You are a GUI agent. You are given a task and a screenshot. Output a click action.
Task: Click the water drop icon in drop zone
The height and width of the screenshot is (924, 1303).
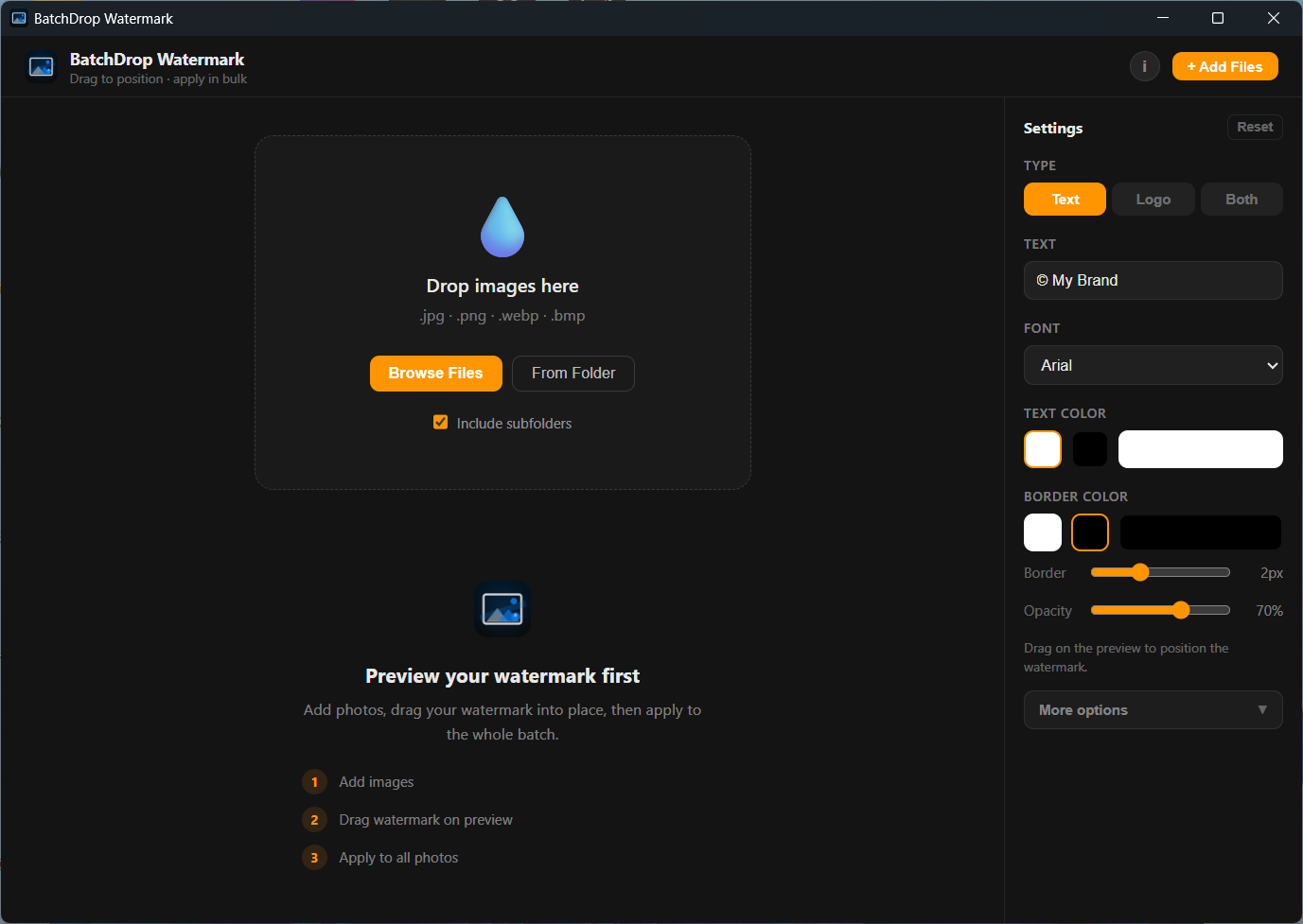point(502,227)
